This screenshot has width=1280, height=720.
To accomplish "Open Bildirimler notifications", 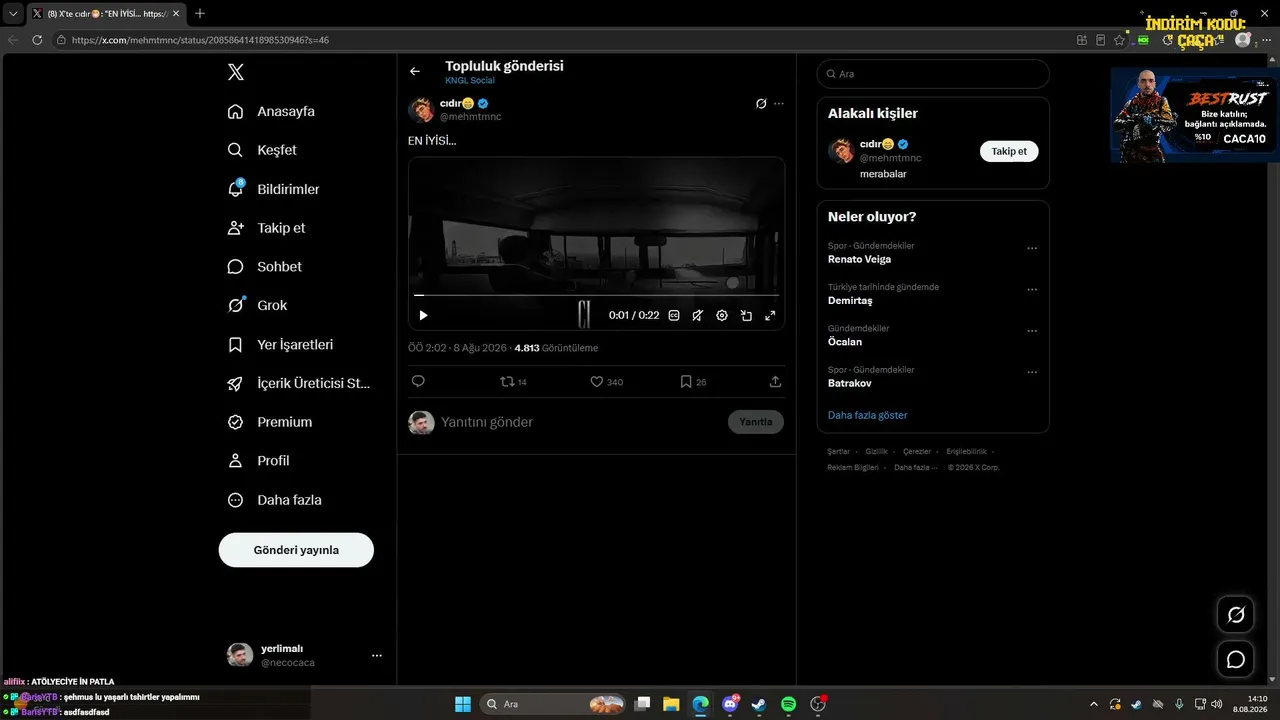I will click(273, 189).
